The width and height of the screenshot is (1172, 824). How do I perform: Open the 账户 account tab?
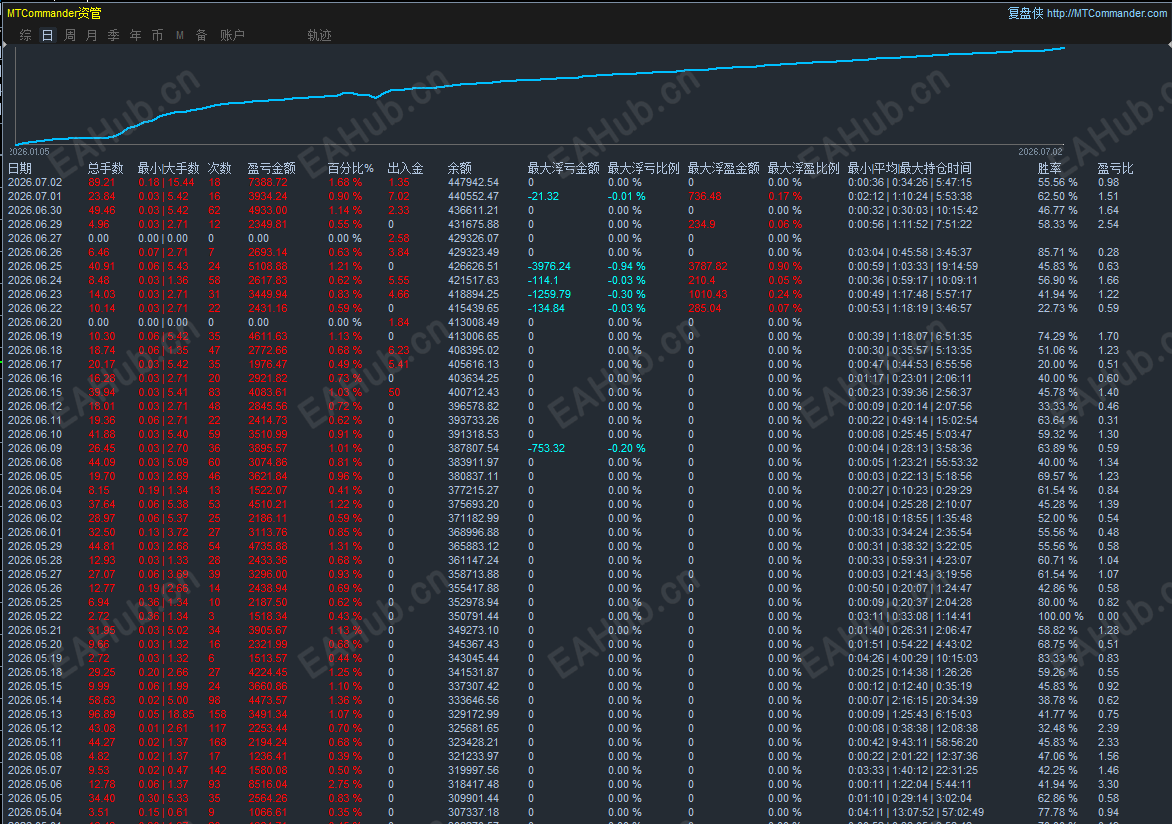pyautogui.click(x=232, y=35)
